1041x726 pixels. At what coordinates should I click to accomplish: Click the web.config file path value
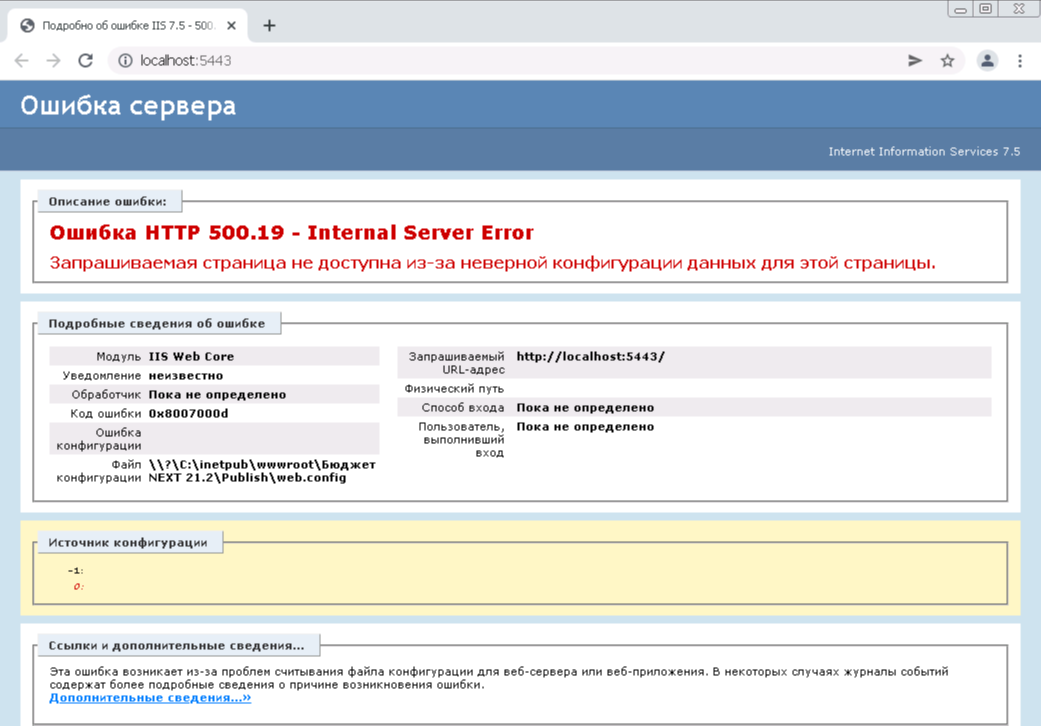point(262,471)
